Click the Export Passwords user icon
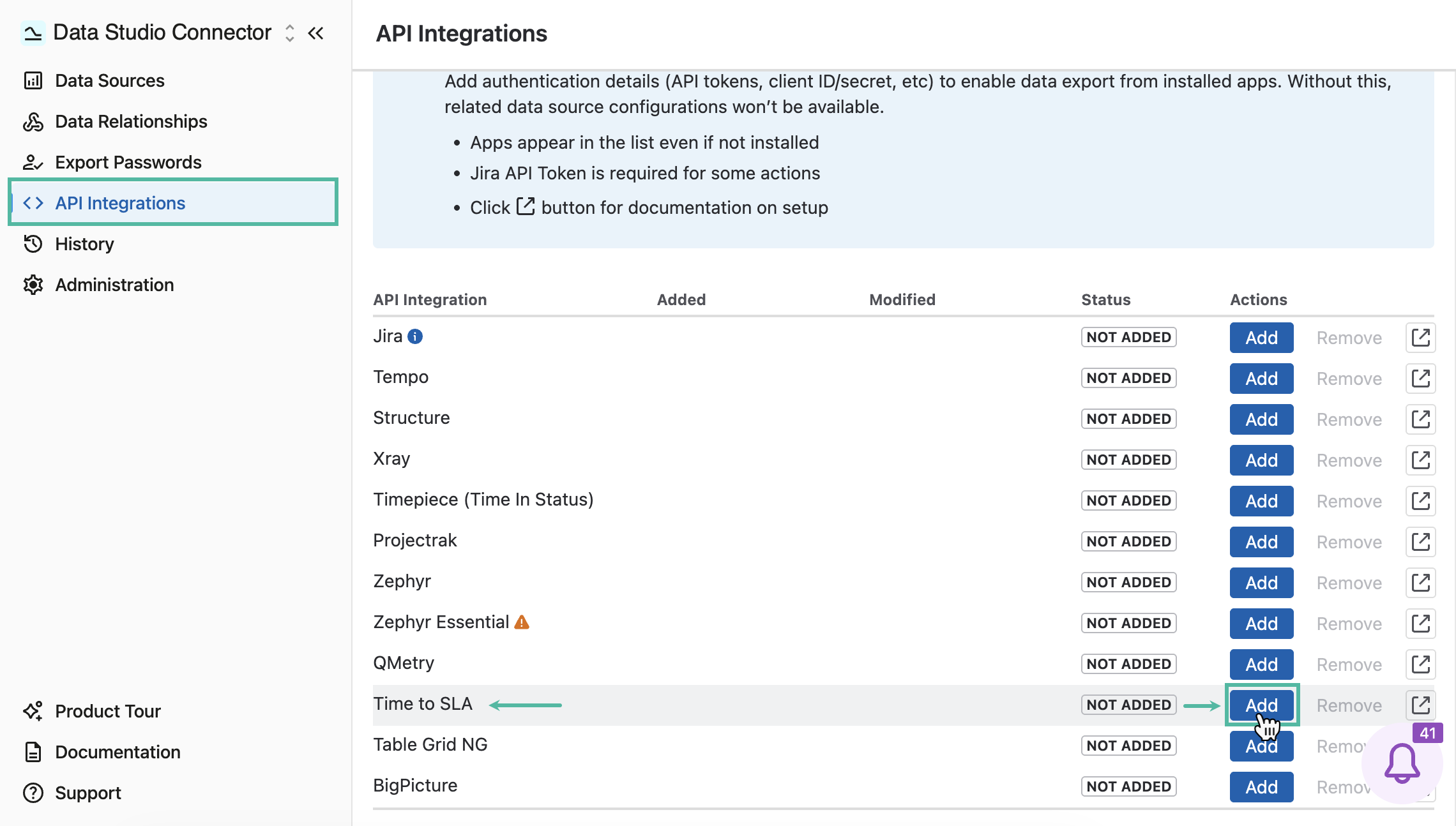This screenshot has height=826, width=1456. [33, 162]
